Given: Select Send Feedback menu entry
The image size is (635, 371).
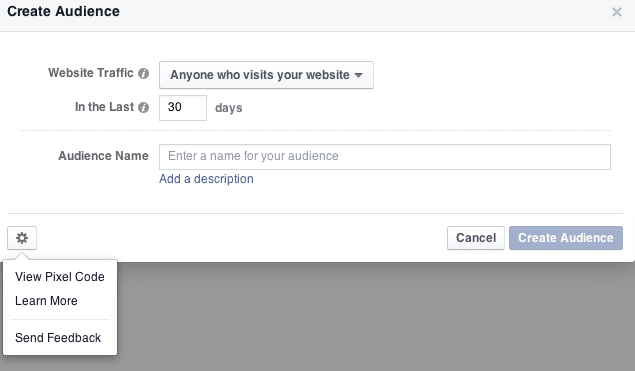Looking at the screenshot, I should [58, 338].
